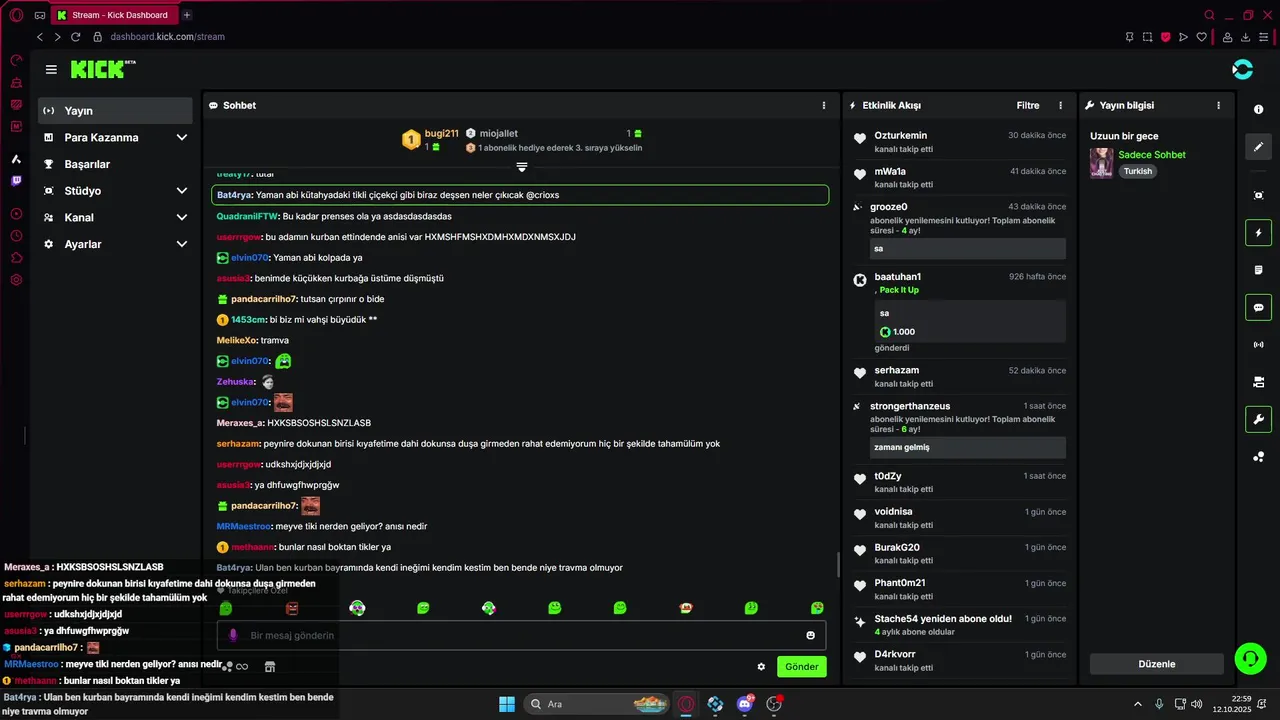
Task: Collapse the gift leaderboard arrow in chat
Action: pyautogui.click(x=521, y=167)
